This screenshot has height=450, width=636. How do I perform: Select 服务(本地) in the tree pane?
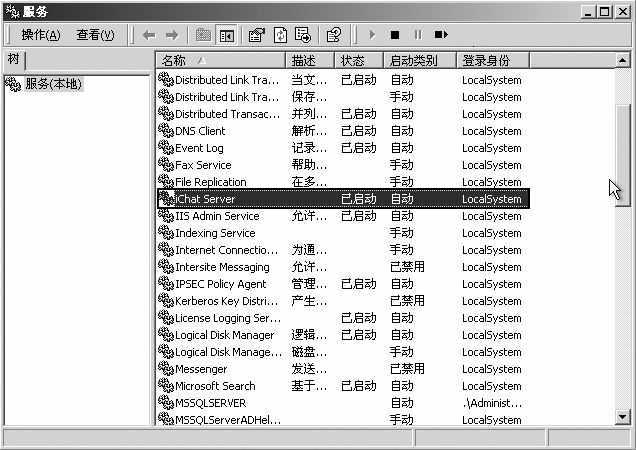[x=53, y=84]
